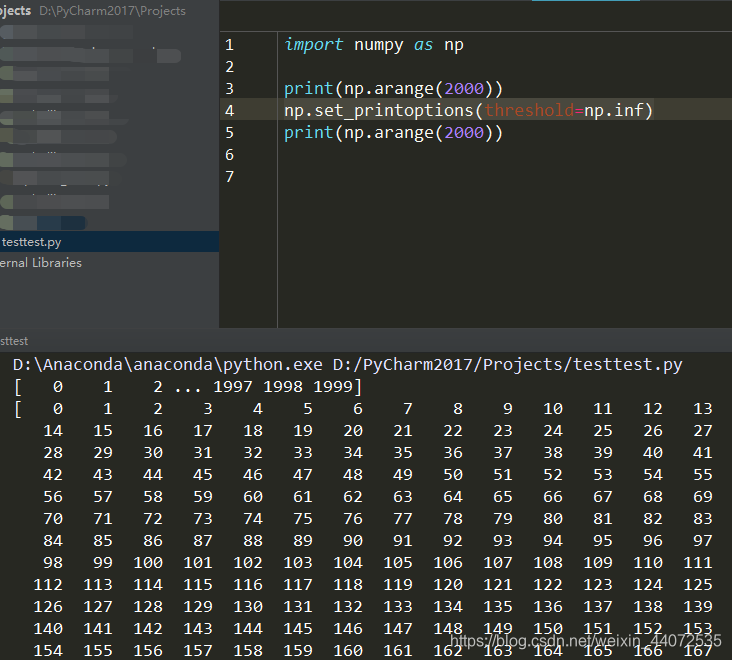Click the value 125 in the console output
Viewport: 732px width, 660px height.
pos(697,585)
